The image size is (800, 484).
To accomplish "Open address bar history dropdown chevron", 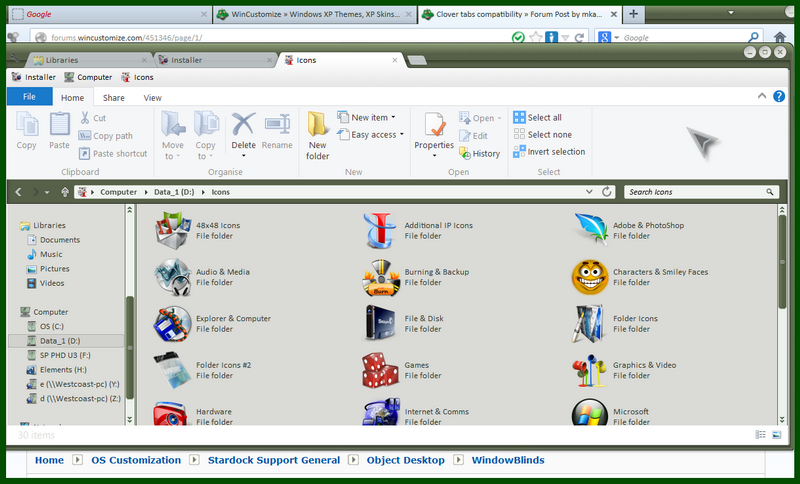I will (x=589, y=192).
